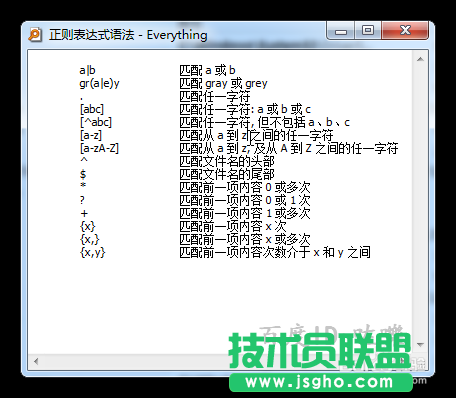The width and height of the screenshot is (456, 398).
Task: Click the title '正则表达式语法 - Everything'
Action: pyautogui.click(x=128, y=35)
